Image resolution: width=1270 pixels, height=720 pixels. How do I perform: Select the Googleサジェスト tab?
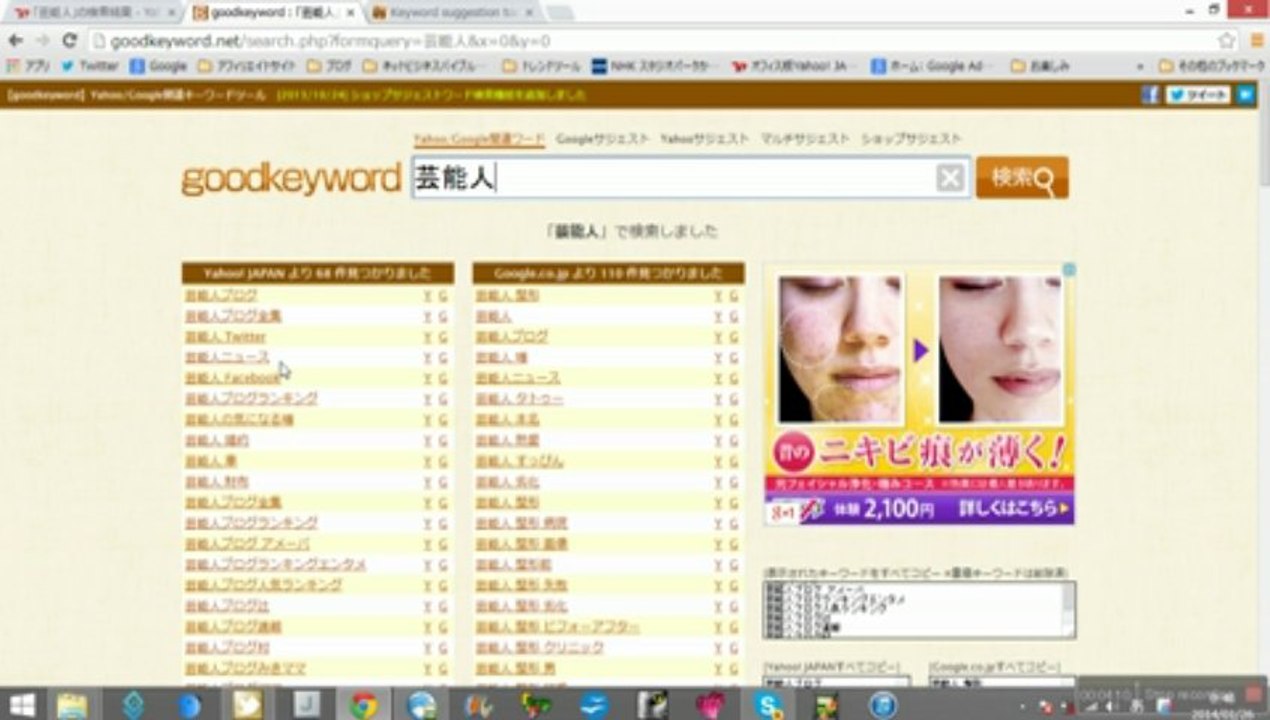(602, 139)
